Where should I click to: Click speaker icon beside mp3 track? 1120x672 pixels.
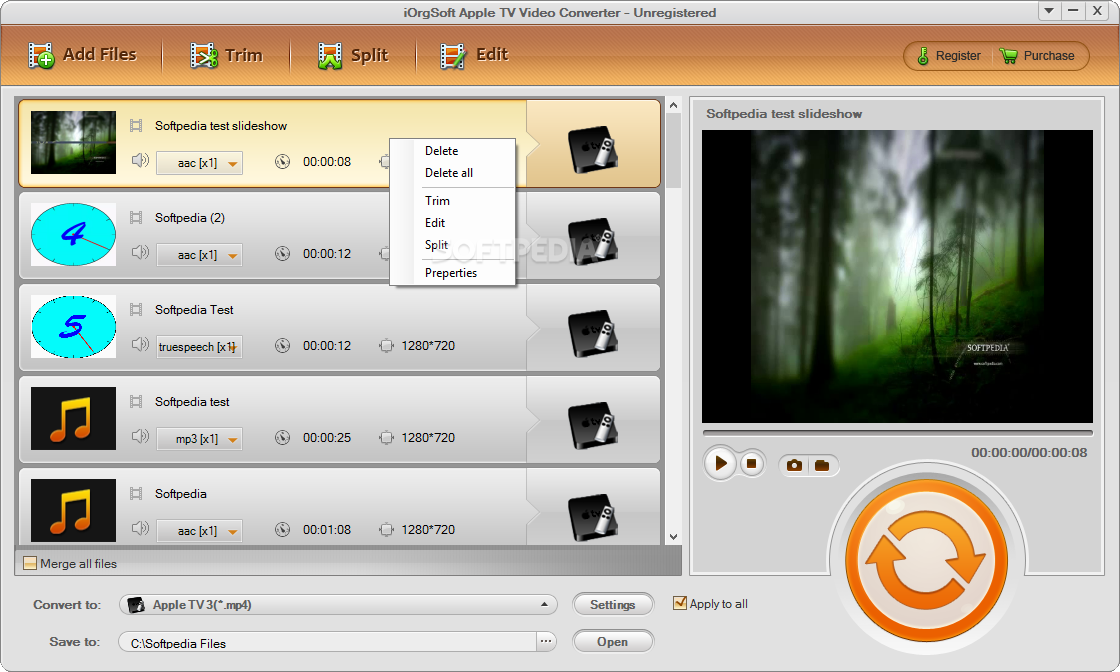coord(140,436)
